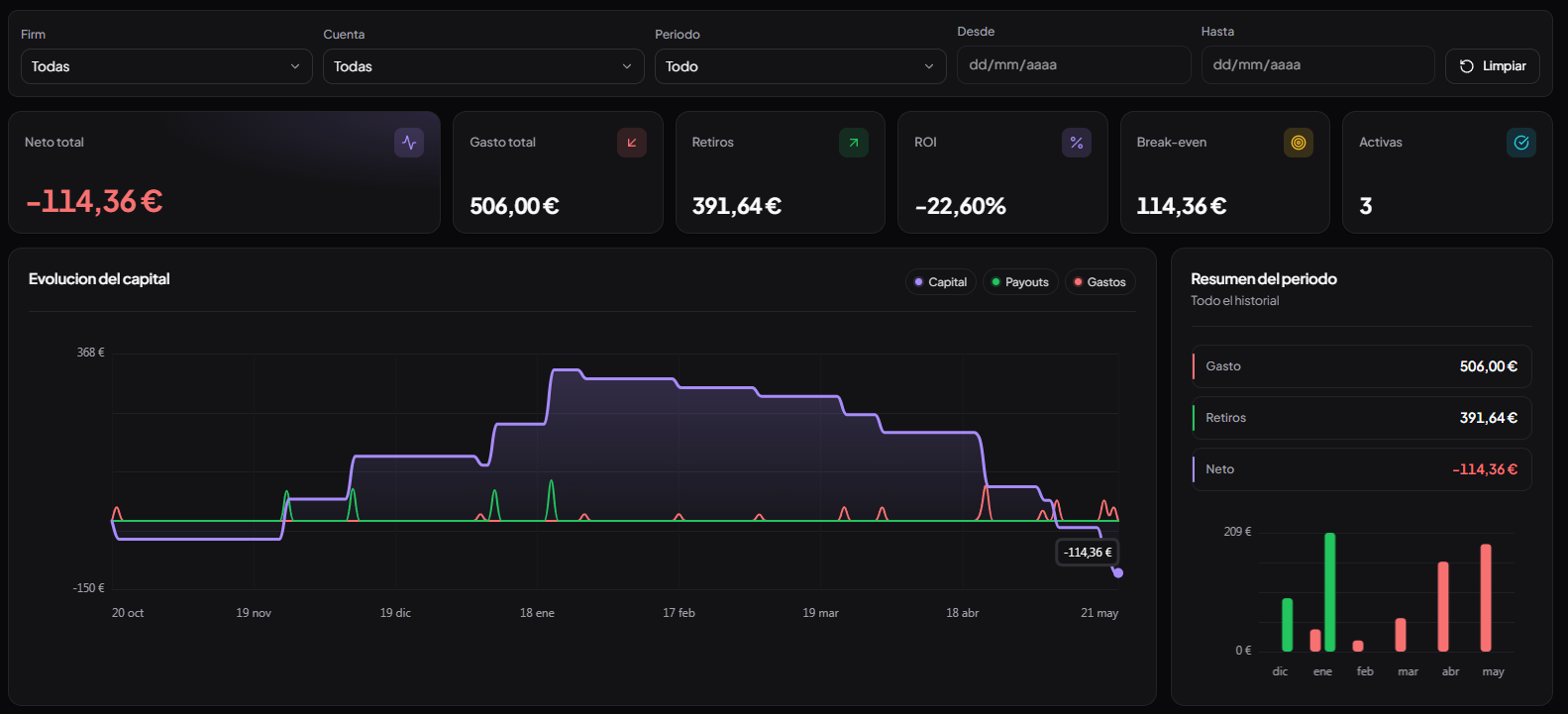Click the purple endpoint dot on capital line
This screenshot has width=1568, height=714.
click(1118, 572)
